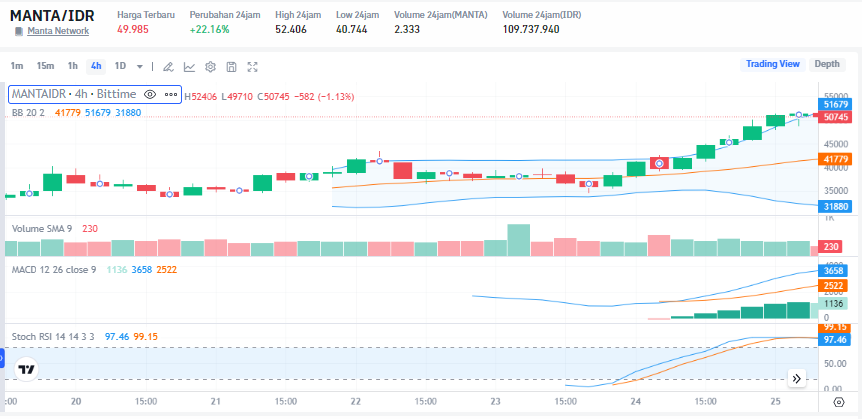Click the 31880 lower band price label
The image size is (862, 419).
click(x=835, y=206)
